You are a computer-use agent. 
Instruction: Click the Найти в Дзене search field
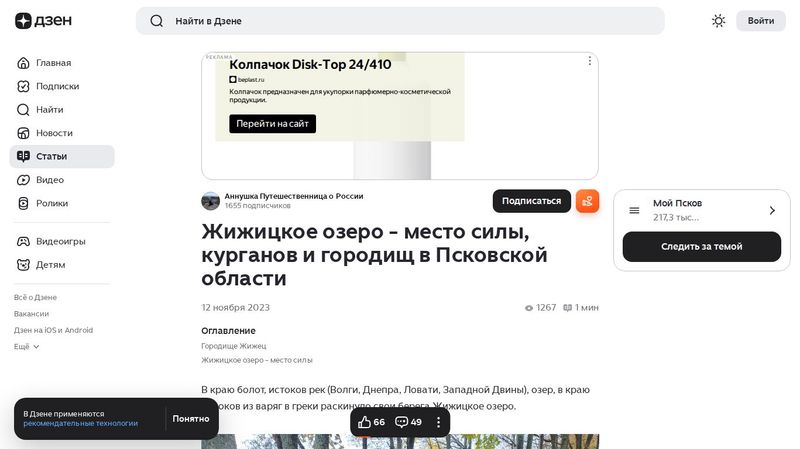click(x=400, y=21)
